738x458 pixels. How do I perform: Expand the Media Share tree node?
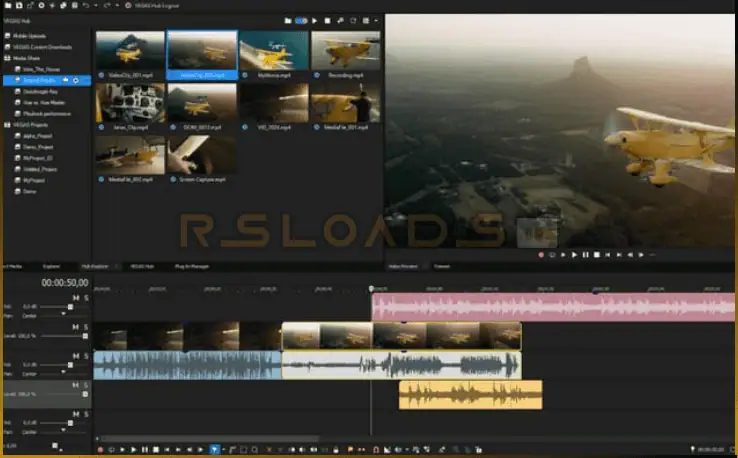pyautogui.click(x=7, y=58)
